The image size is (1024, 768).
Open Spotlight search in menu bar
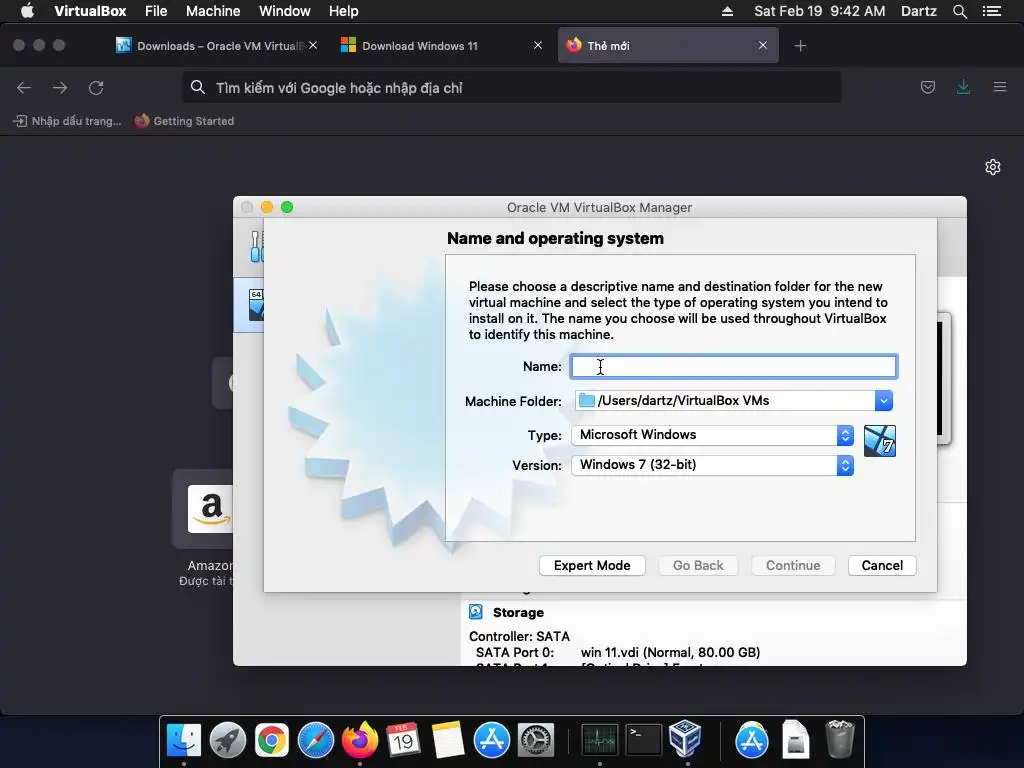(959, 11)
